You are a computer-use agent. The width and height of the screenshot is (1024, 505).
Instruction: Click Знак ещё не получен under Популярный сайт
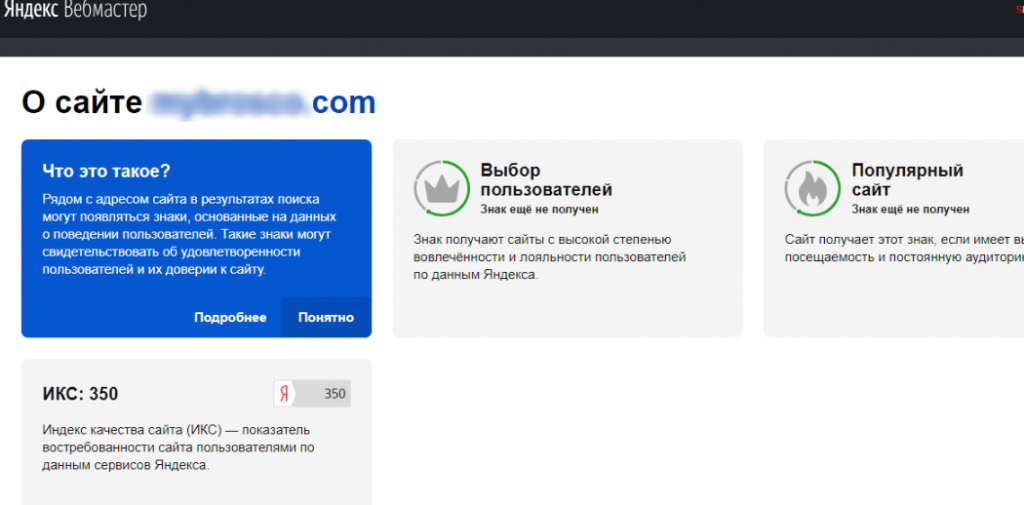pos(910,209)
